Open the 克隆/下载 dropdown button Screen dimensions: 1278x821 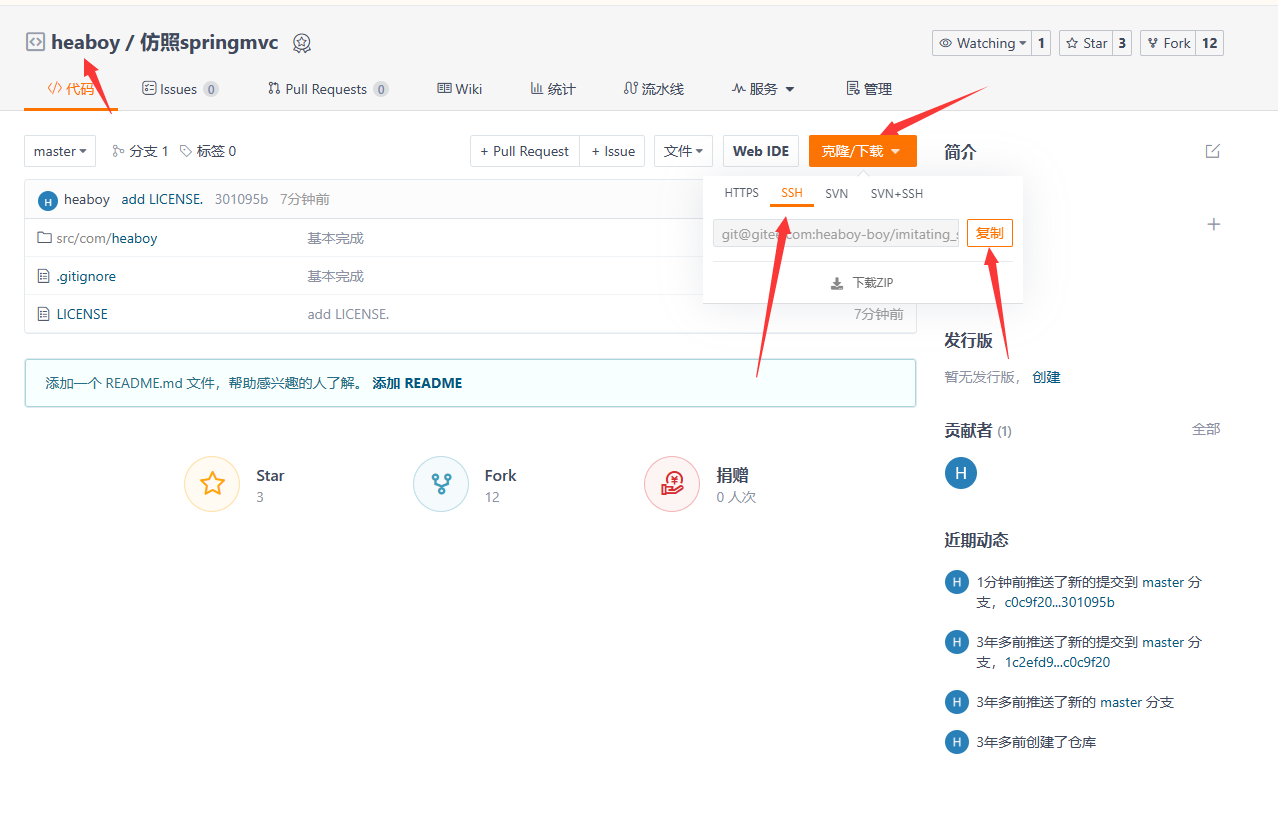pos(862,151)
